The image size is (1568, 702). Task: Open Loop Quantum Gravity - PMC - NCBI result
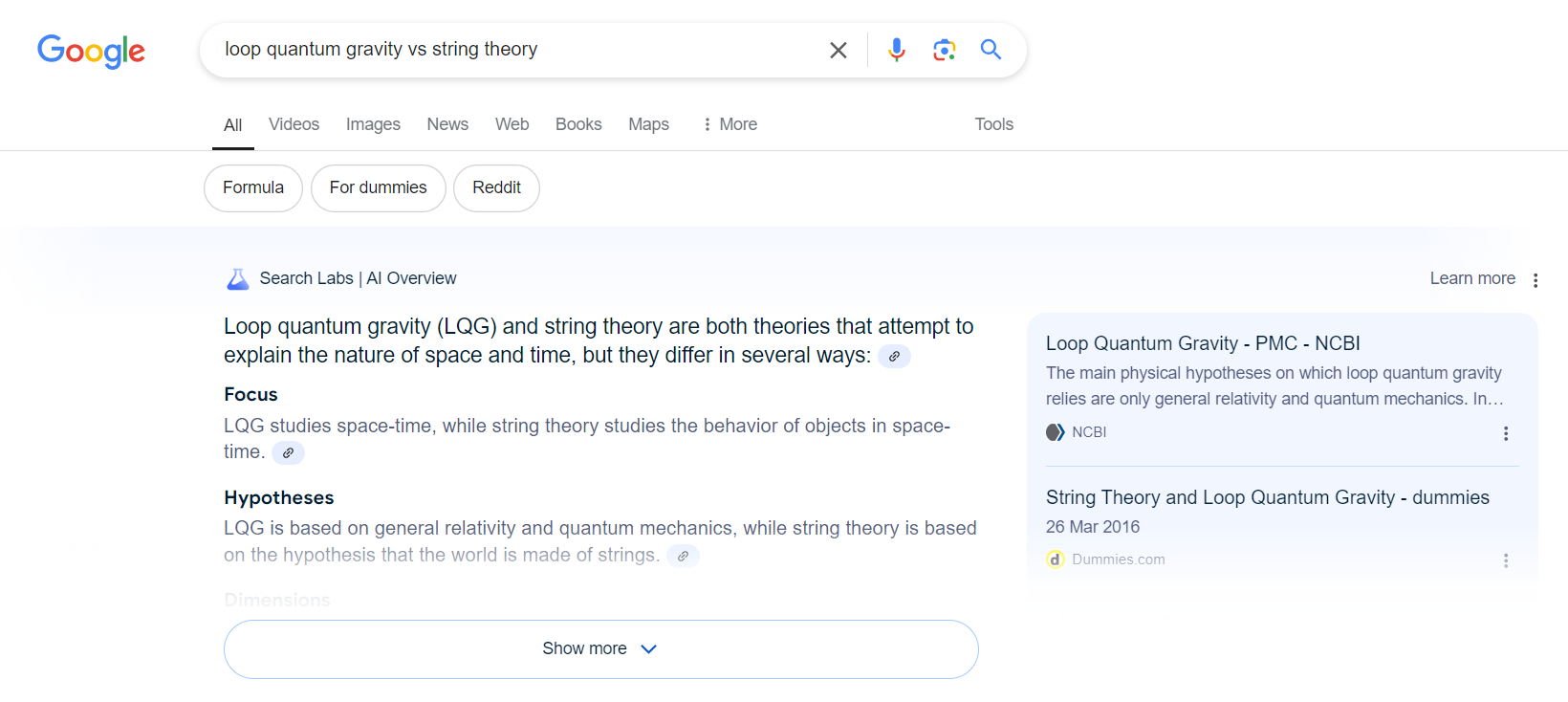pyautogui.click(x=1203, y=343)
